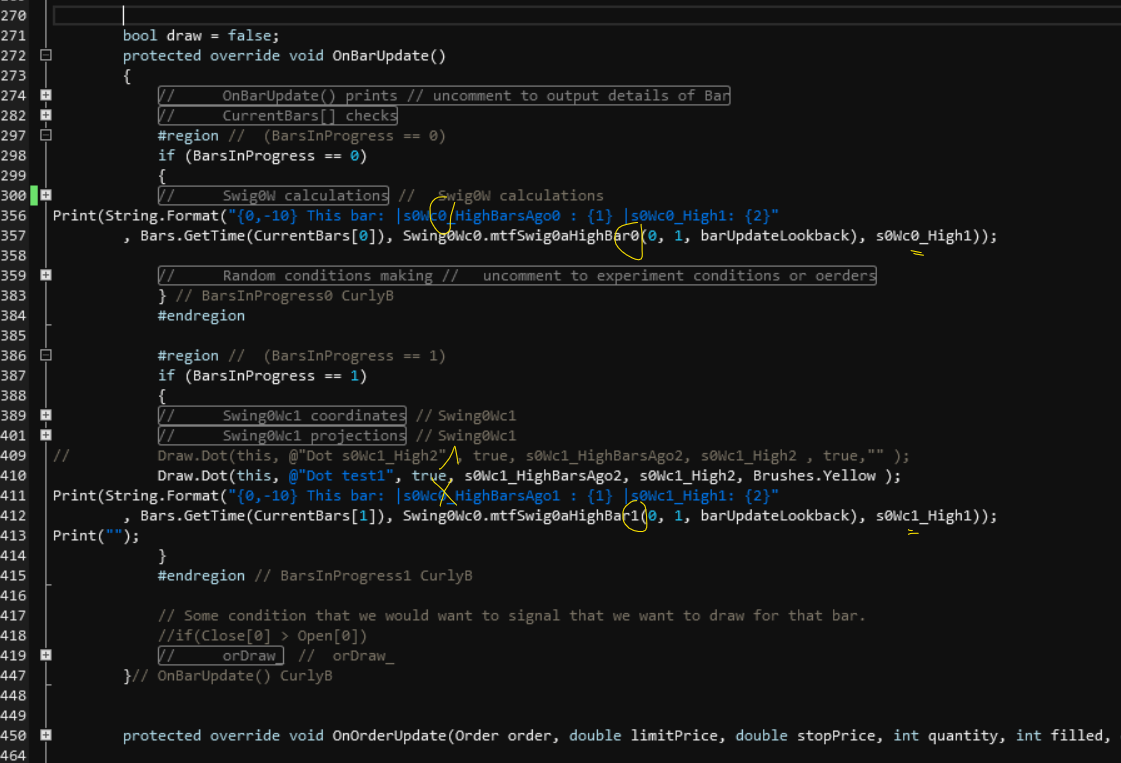Click 's0Wc0_High1' argument on line 357
This screenshot has height=763, width=1121.
point(924,236)
